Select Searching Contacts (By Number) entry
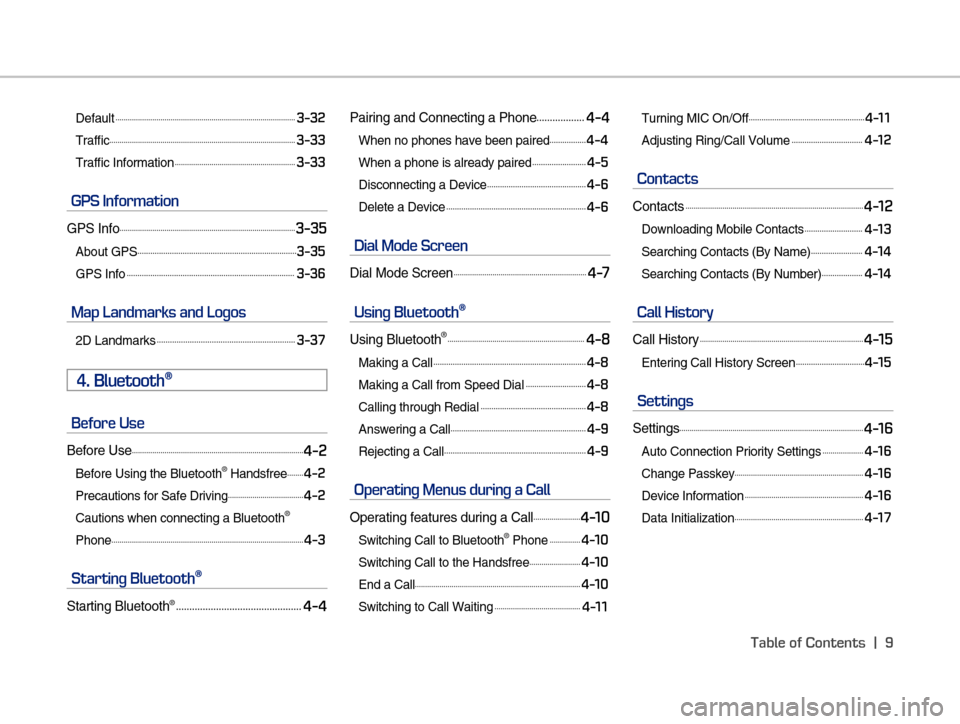Viewport: 960px width, 724px height. pyautogui.click(x=731, y=274)
